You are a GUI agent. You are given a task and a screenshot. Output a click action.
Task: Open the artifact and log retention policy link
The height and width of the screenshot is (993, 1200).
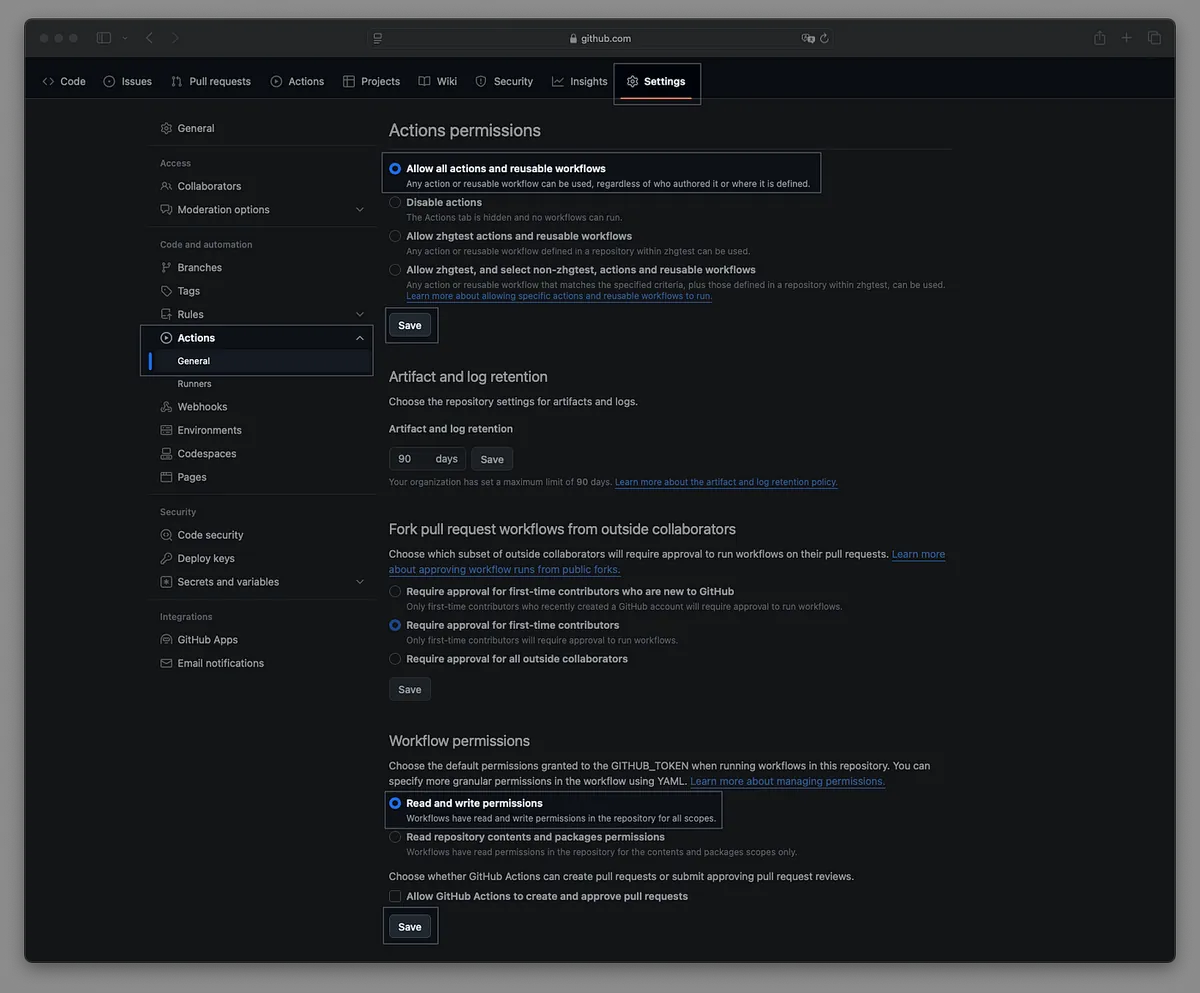click(x=726, y=483)
